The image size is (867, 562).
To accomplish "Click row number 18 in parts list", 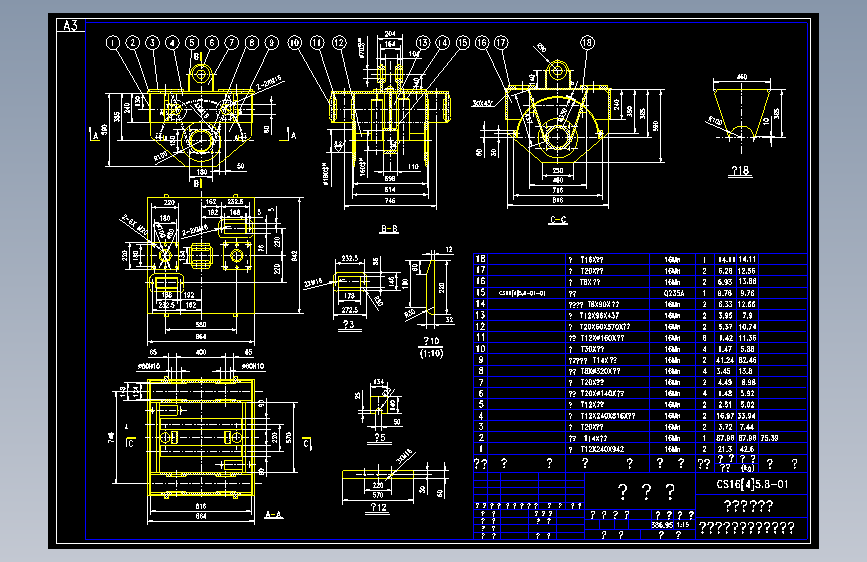I will coord(480,259).
